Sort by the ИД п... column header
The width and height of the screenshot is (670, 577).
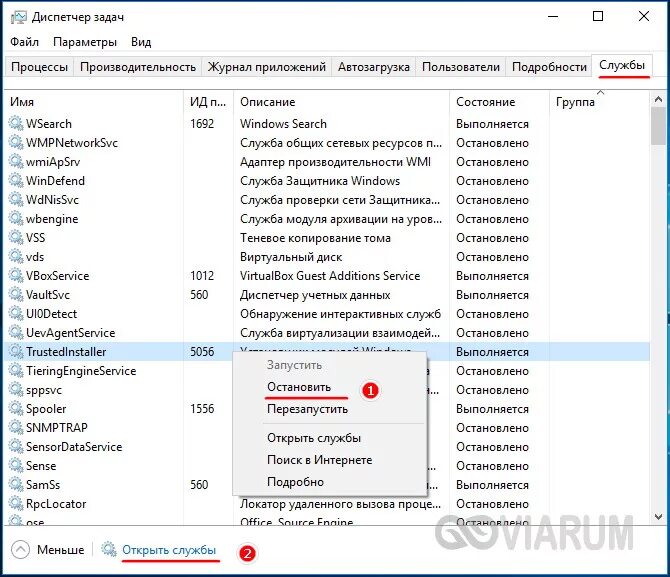pos(209,102)
